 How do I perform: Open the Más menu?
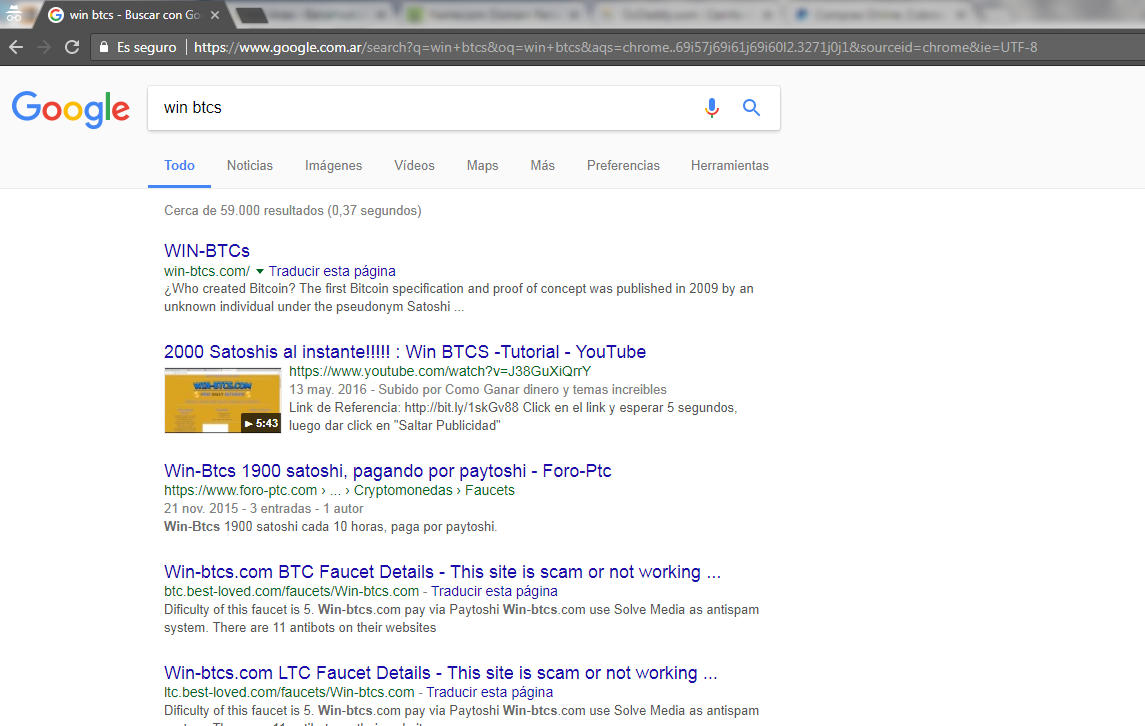pos(543,166)
